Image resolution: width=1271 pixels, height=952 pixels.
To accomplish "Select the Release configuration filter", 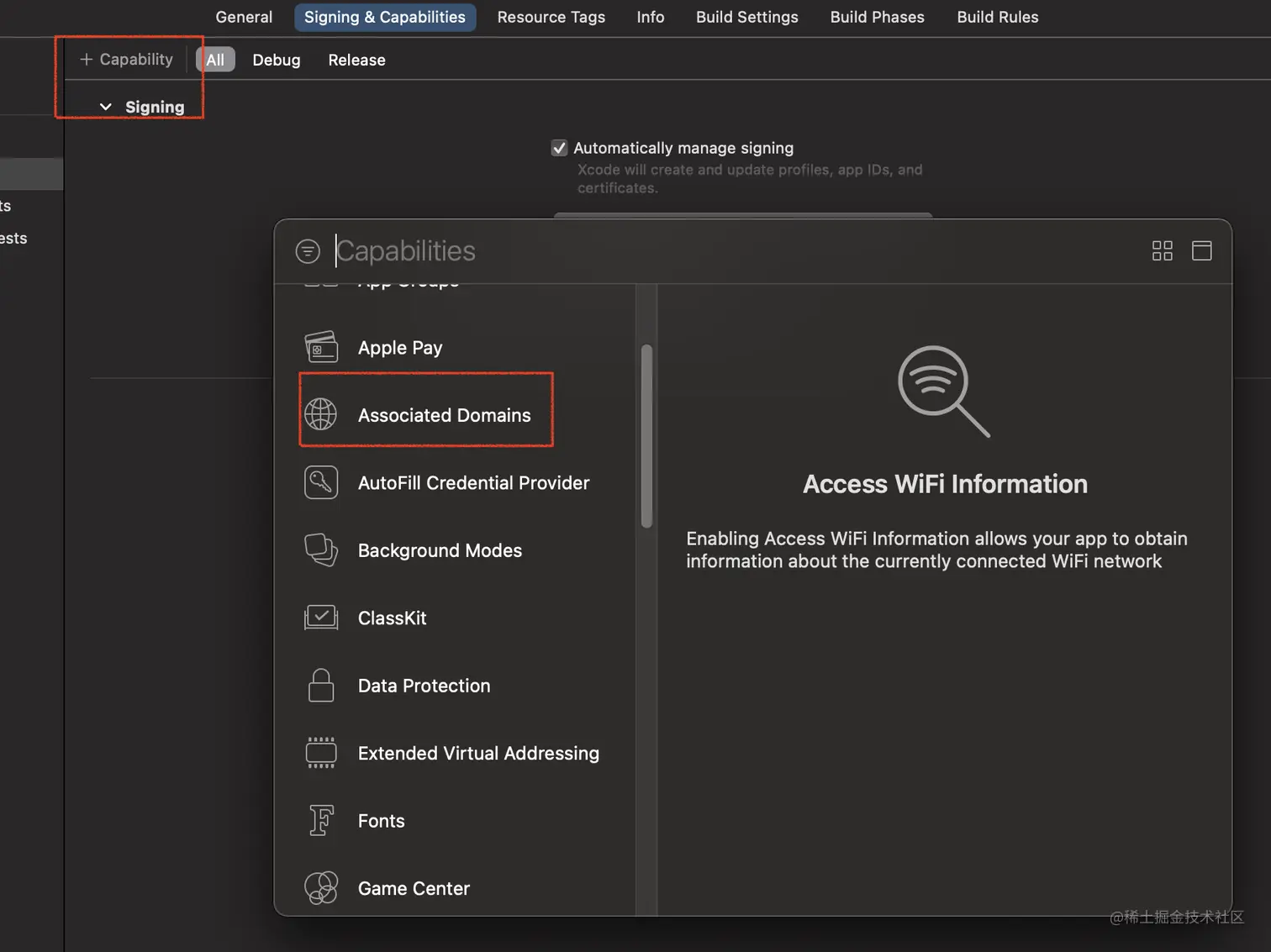I will (x=356, y=60).
